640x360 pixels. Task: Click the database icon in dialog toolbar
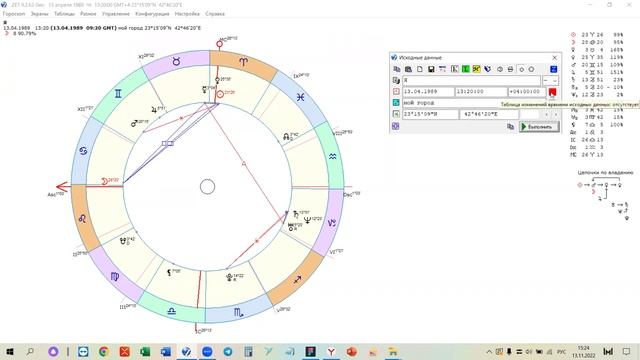(x=408, y=69)
